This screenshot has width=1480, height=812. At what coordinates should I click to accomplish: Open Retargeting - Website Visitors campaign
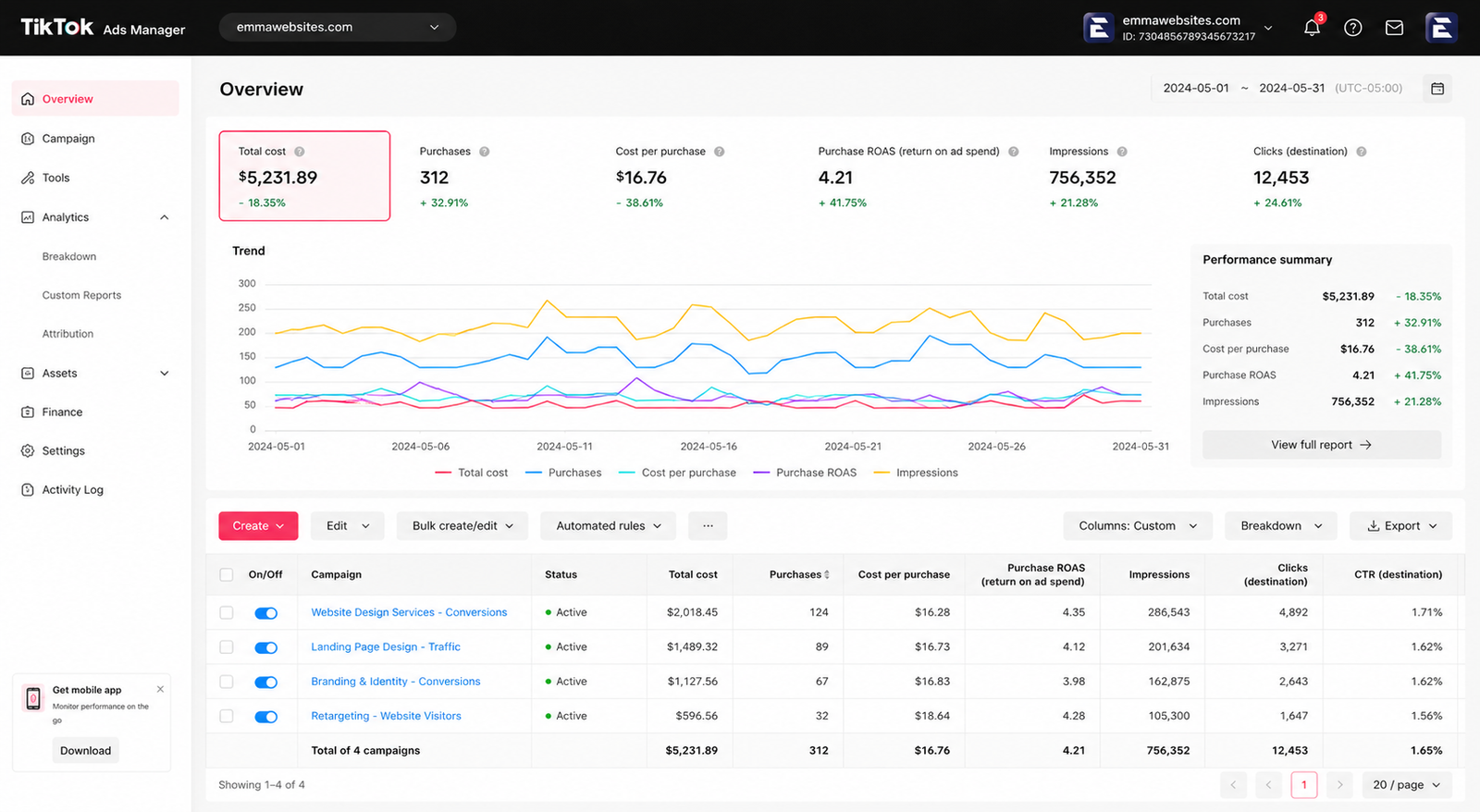[x=386, y=717]
